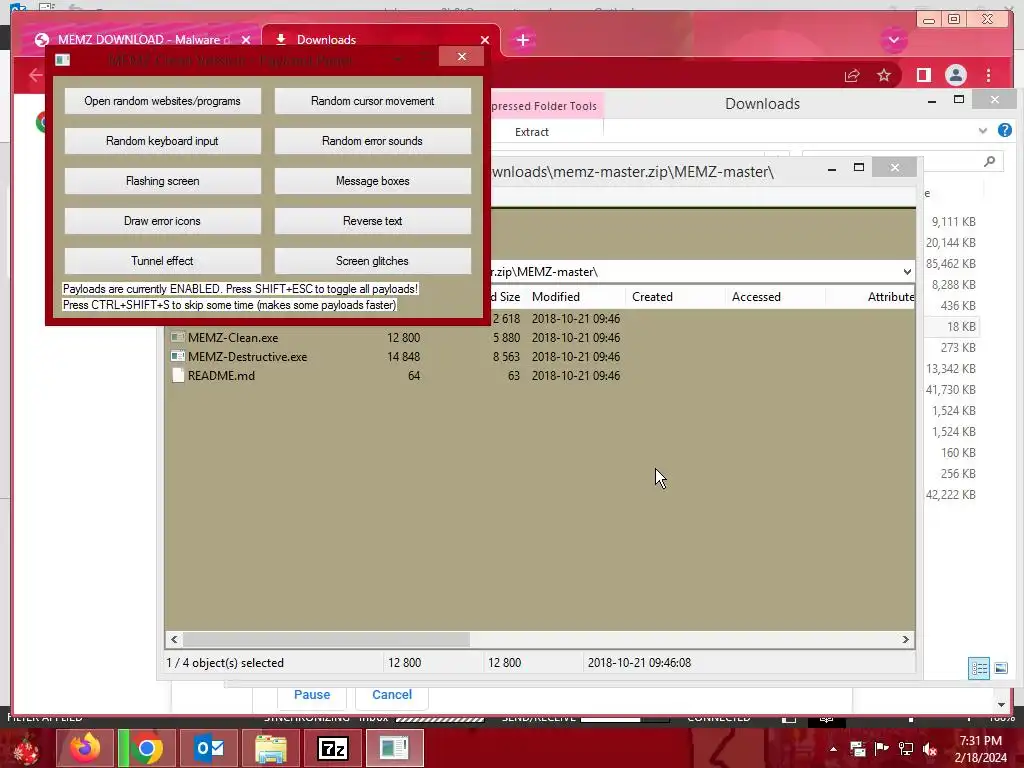Click muted volume tray icon
Viewport: 1024px width, 768px height.
(930, 749)
